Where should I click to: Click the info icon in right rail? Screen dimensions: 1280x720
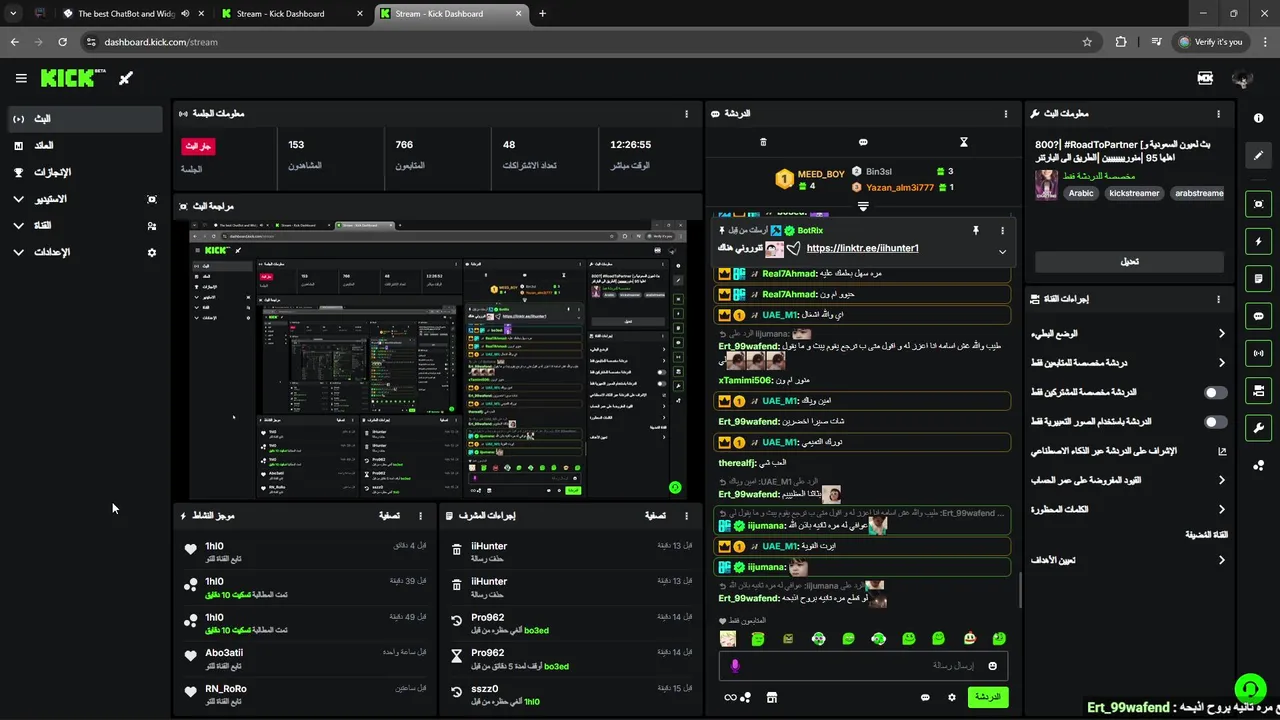1258,118
